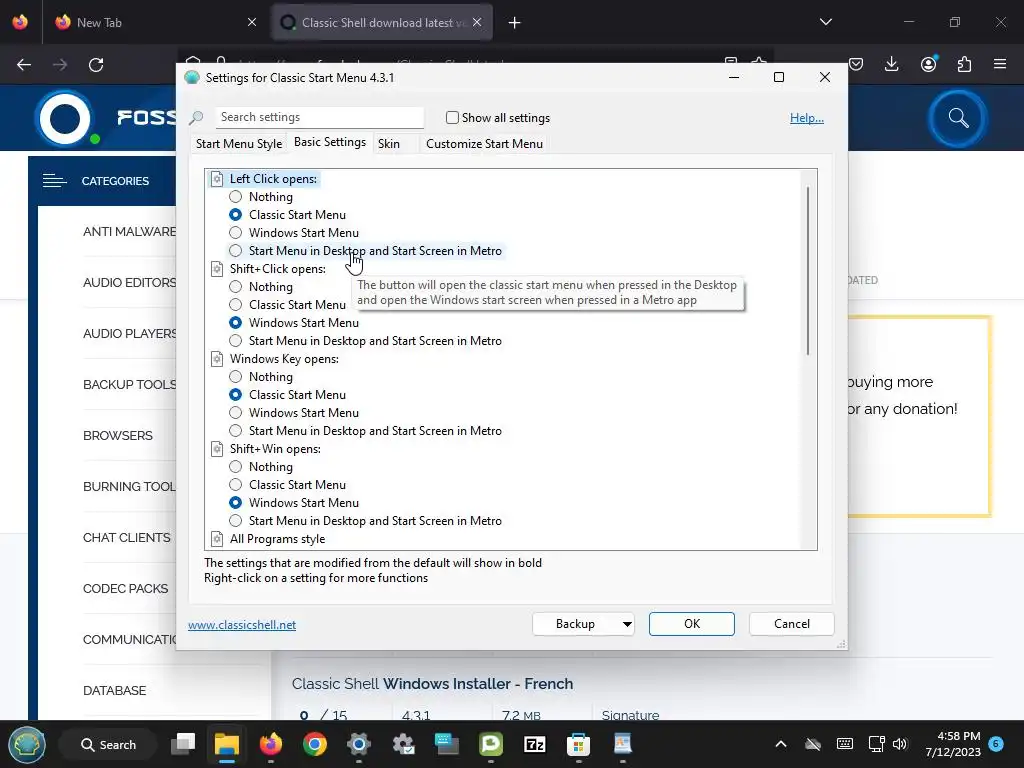Screen dimensions: 1024x768
Task: Open the Settings gear icon on the taskbar
Action: point(359,744)
